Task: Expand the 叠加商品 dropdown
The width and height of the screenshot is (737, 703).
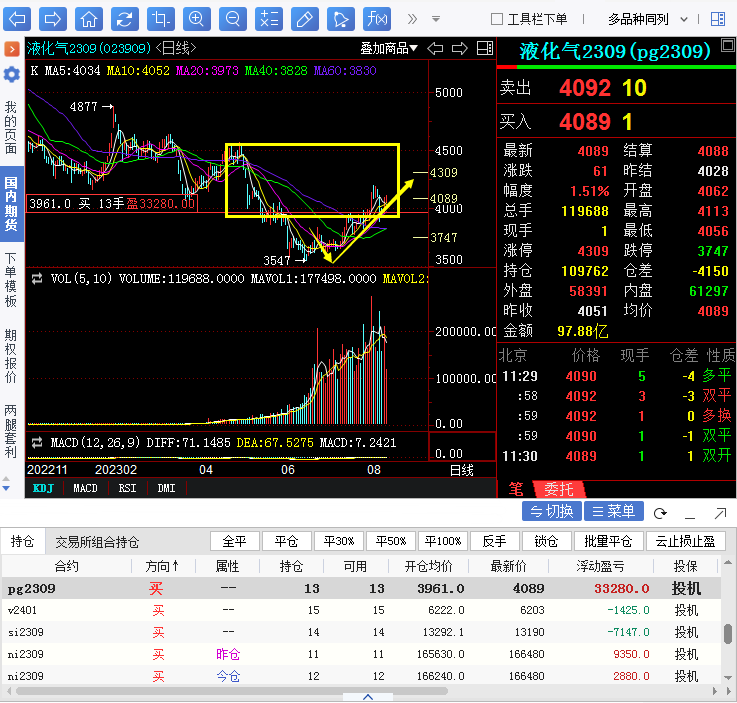Action: click(x=390, y=48)
